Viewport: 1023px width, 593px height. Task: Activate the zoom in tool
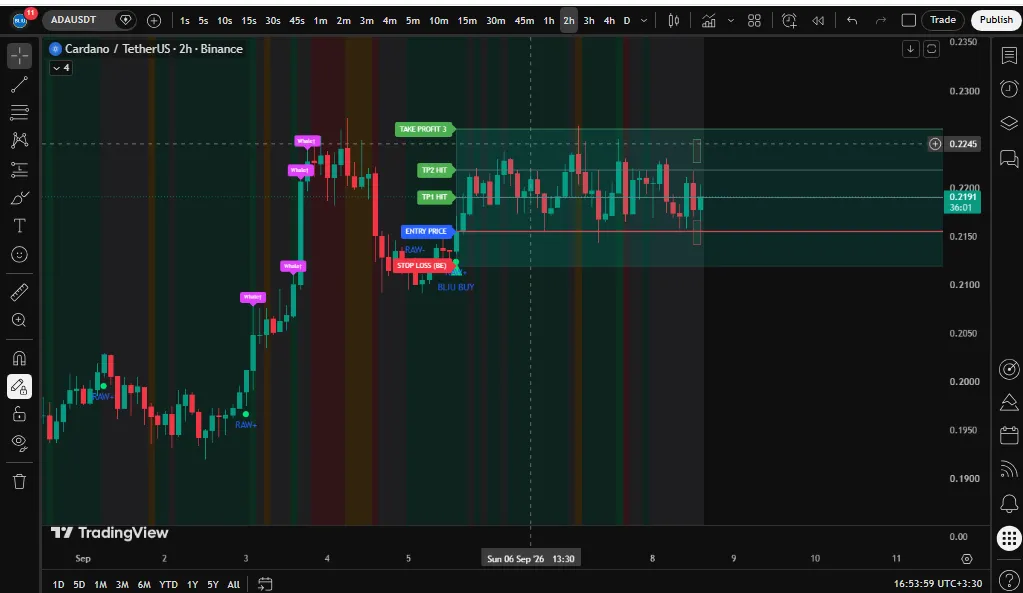20,320
